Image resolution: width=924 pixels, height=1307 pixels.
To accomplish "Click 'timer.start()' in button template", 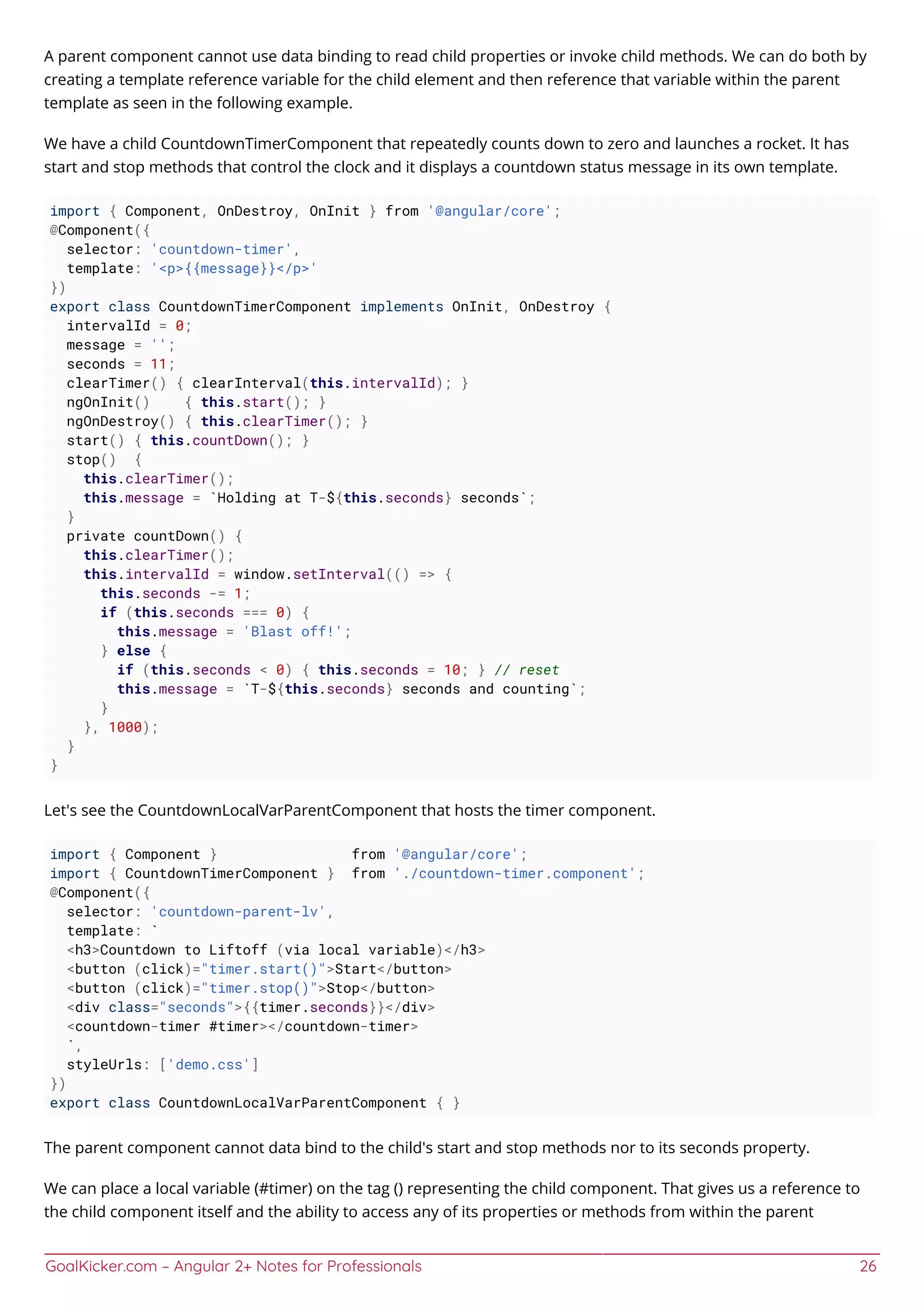I will coord(263,969).
